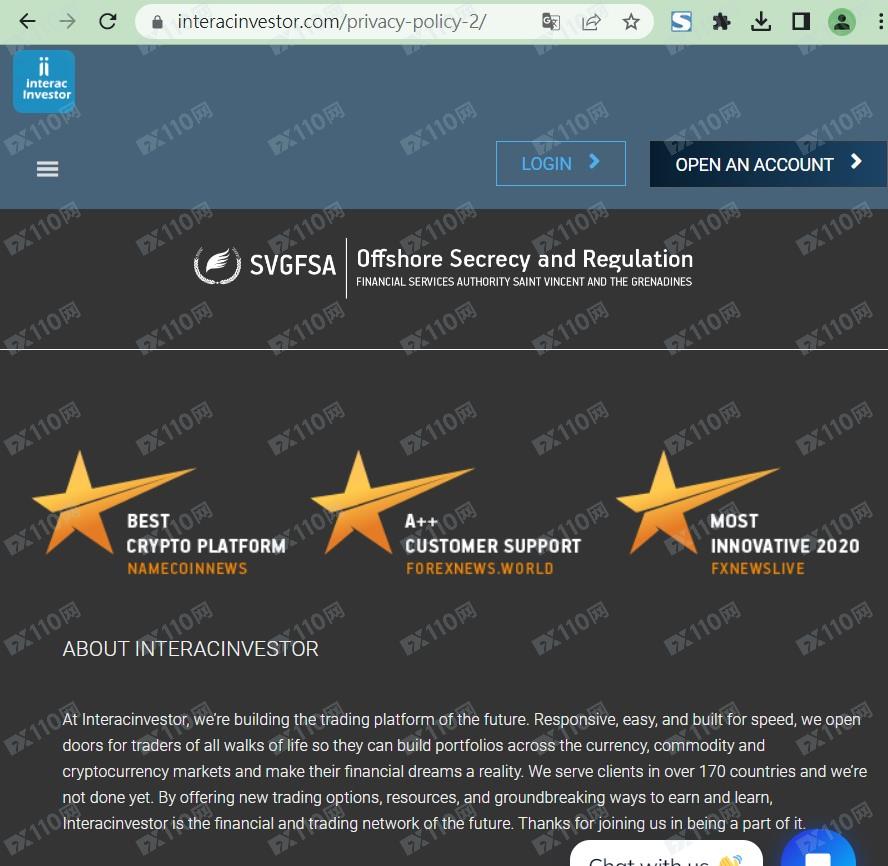Click the FOREXNEWS.WORLD award source text
The width and height of the screenshot is (888, 866).
pos(480,569)
